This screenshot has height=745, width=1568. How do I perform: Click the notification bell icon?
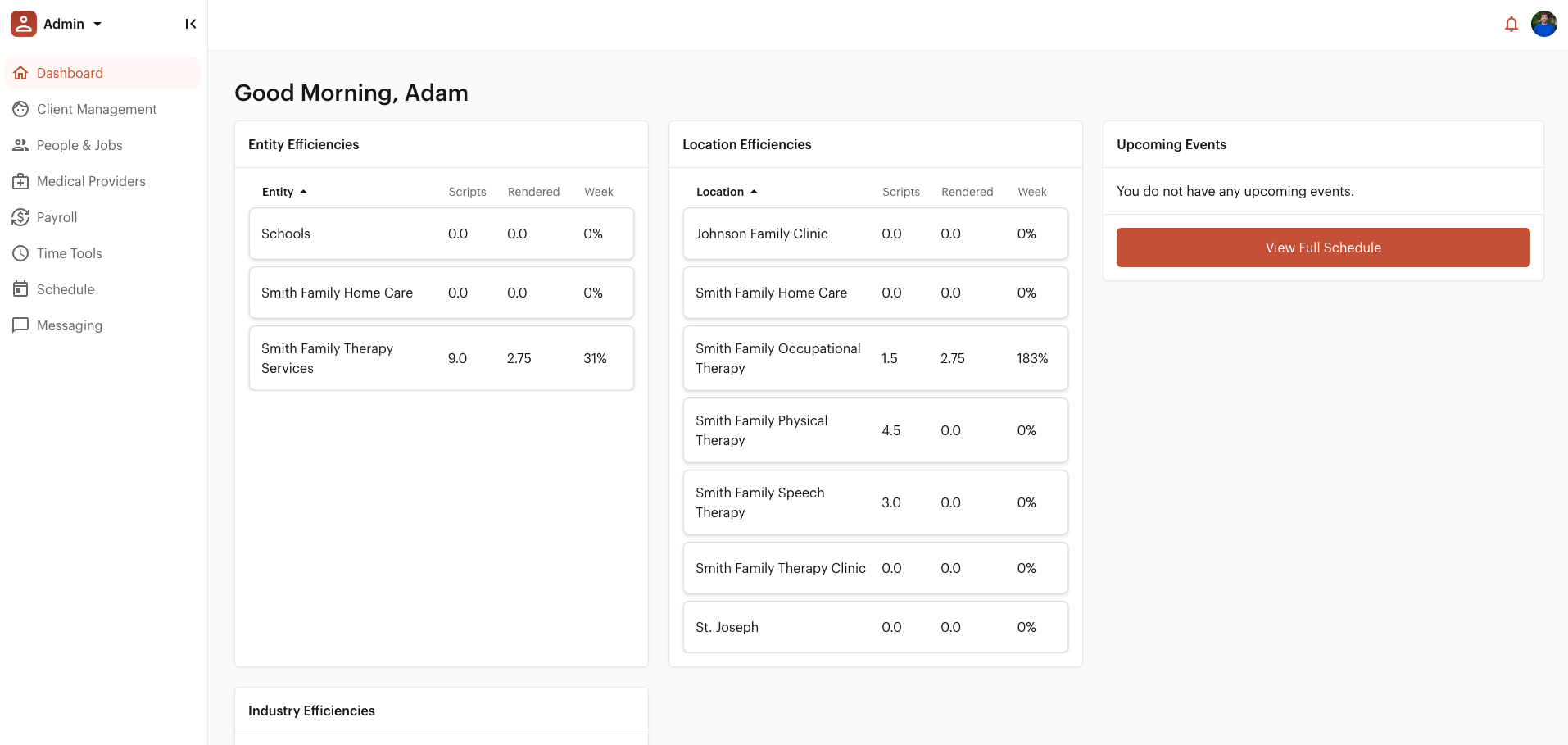[x=1511, y=25]
